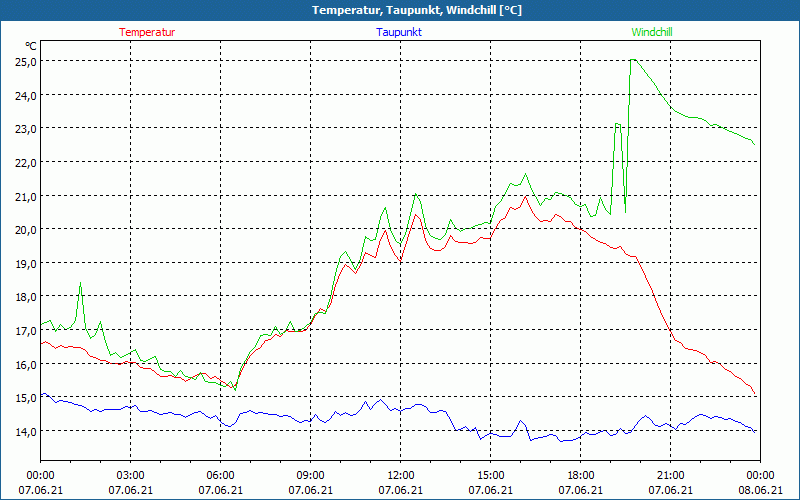This screenshot has height=500, width=800.
Task: Click the red Temperatur legend label
Action: click(147, 32)
